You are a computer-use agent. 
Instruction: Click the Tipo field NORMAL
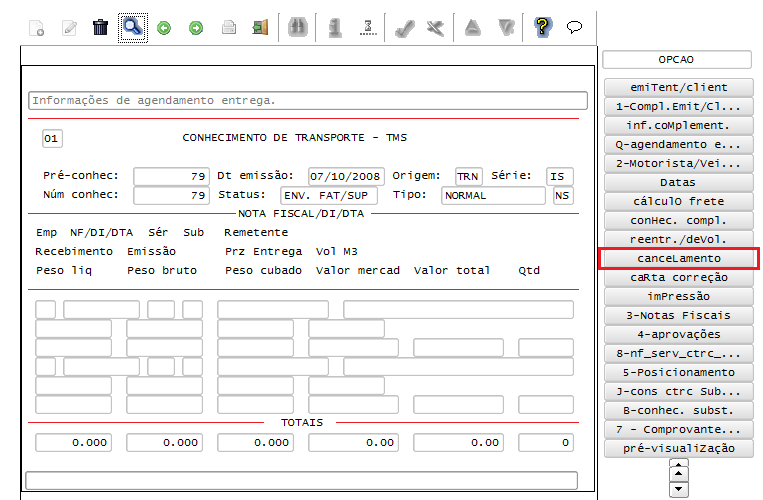[x=493, y=196]
